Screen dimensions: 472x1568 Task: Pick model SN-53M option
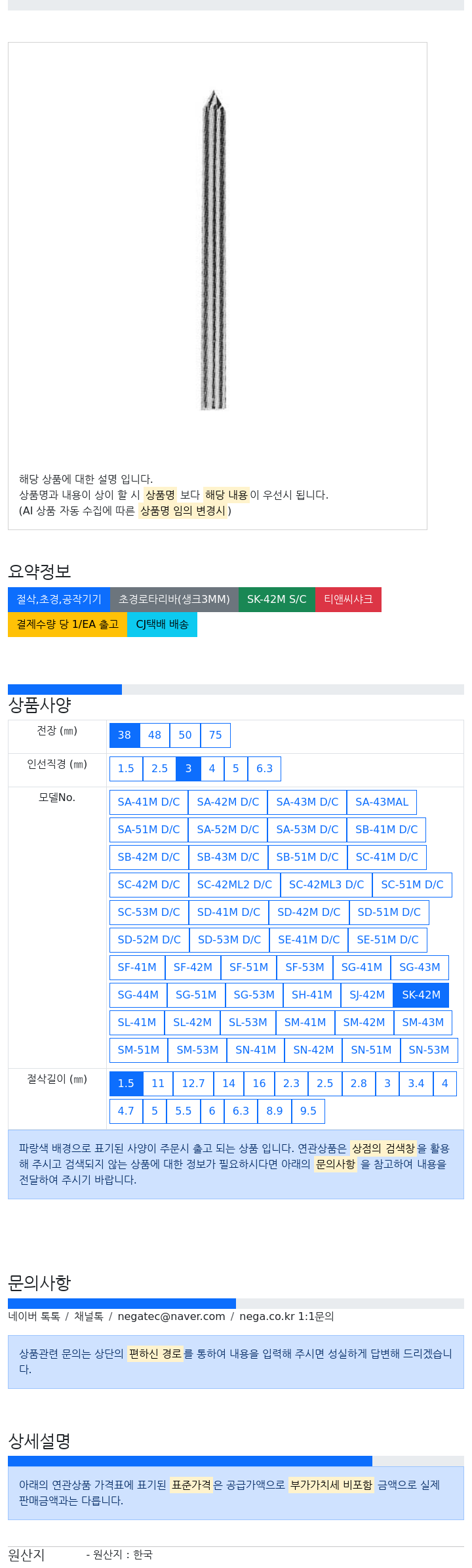point(429,1050)
